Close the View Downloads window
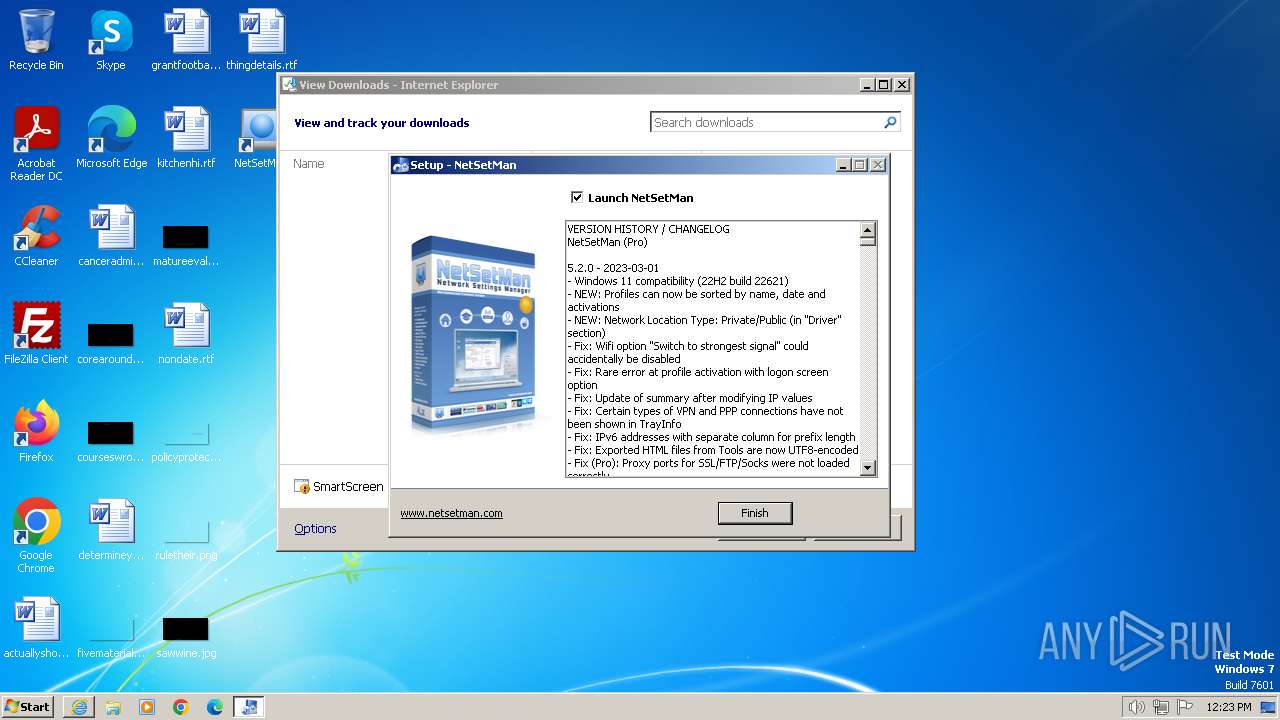The width and height of the screenshot is (1280, 720). click(x=902, y=85)
